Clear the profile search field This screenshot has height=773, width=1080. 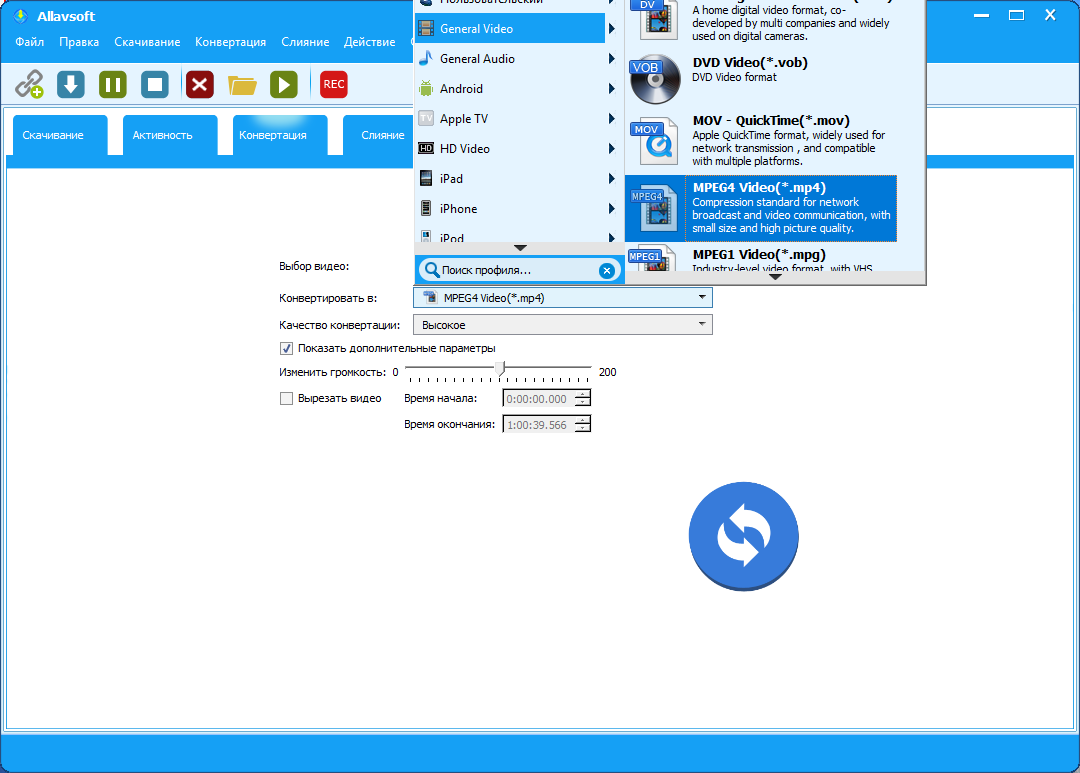click(x=607, y=271)
